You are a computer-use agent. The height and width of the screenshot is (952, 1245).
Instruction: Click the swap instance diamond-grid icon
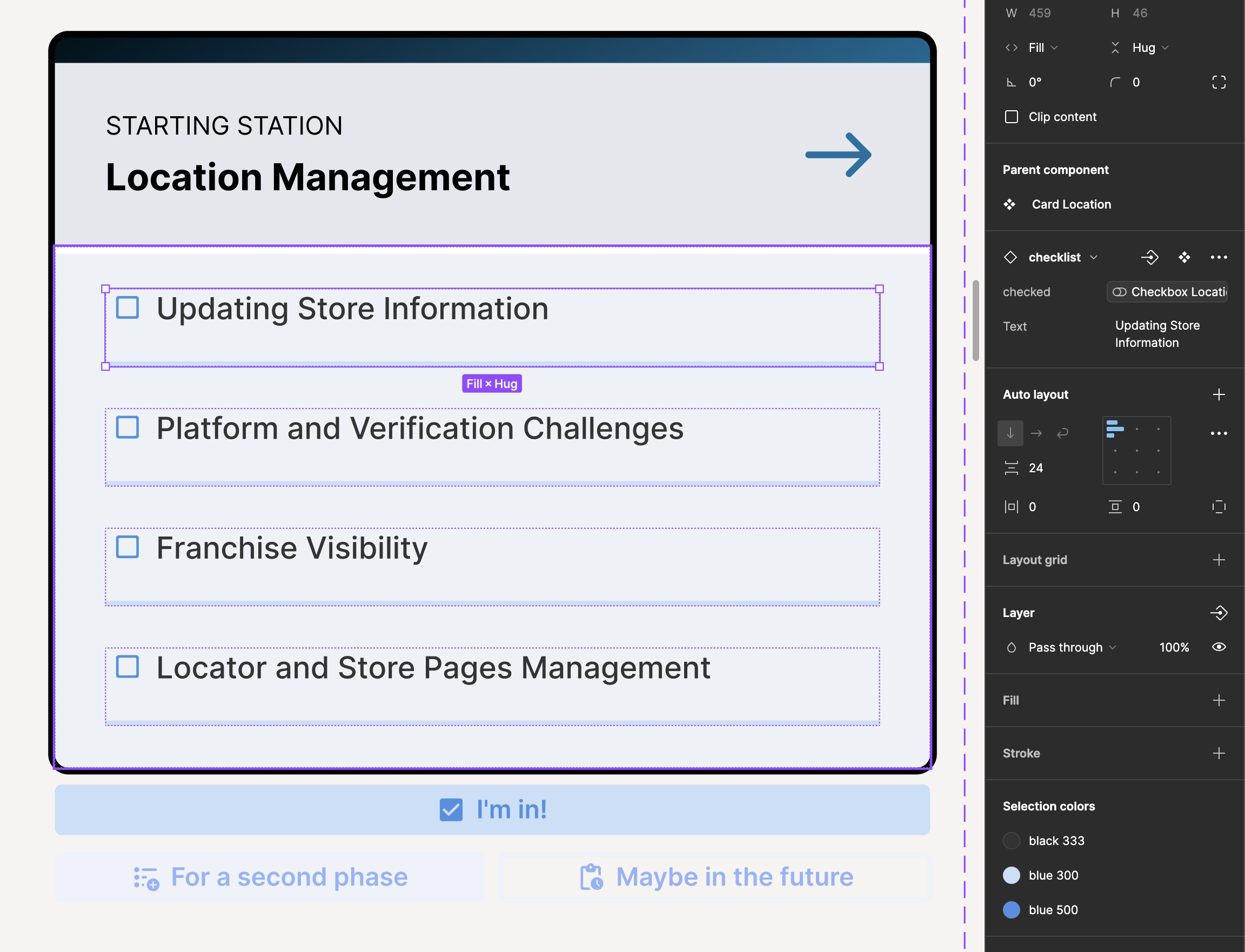coord(1184,257)
